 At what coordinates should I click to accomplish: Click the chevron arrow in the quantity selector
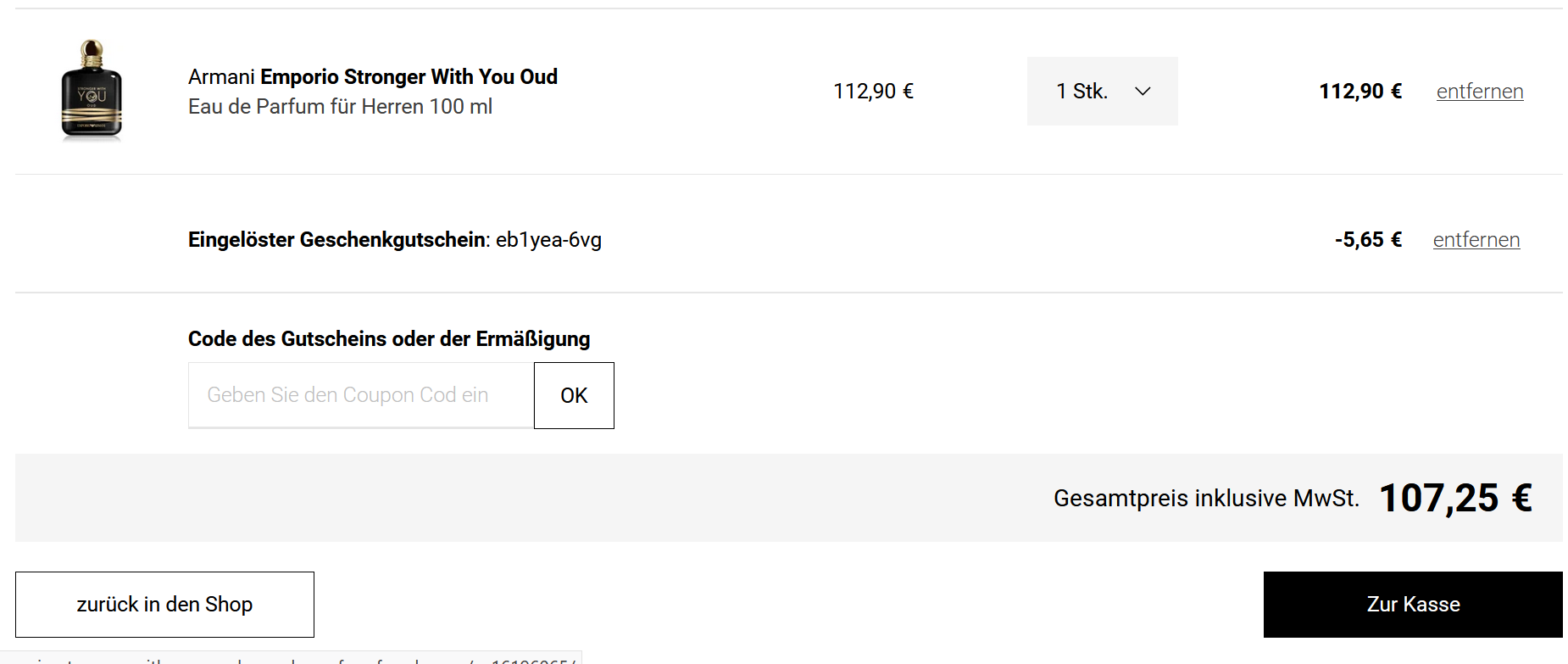pos(1143,92)
